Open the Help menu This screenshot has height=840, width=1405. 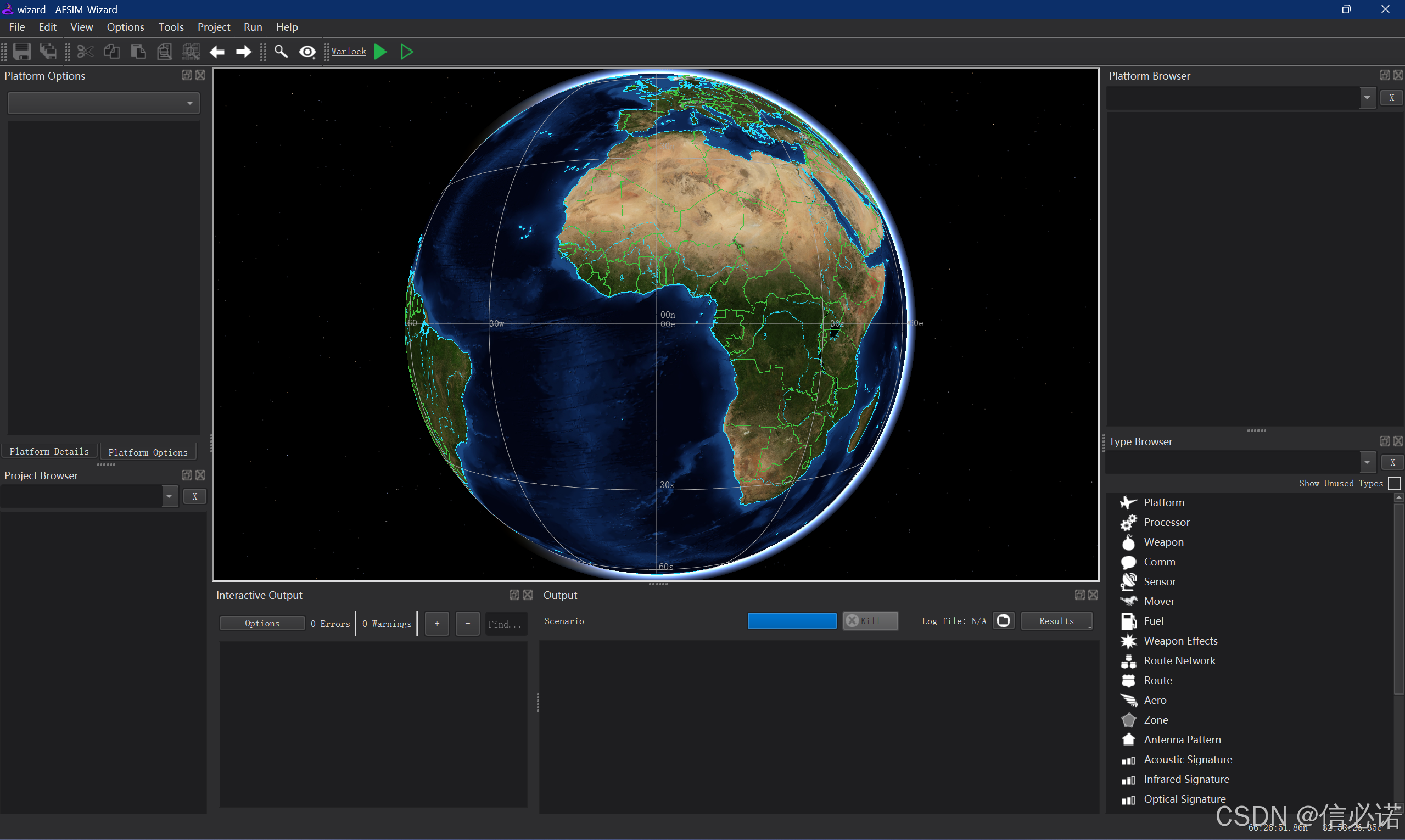click(x=287, y=27)
